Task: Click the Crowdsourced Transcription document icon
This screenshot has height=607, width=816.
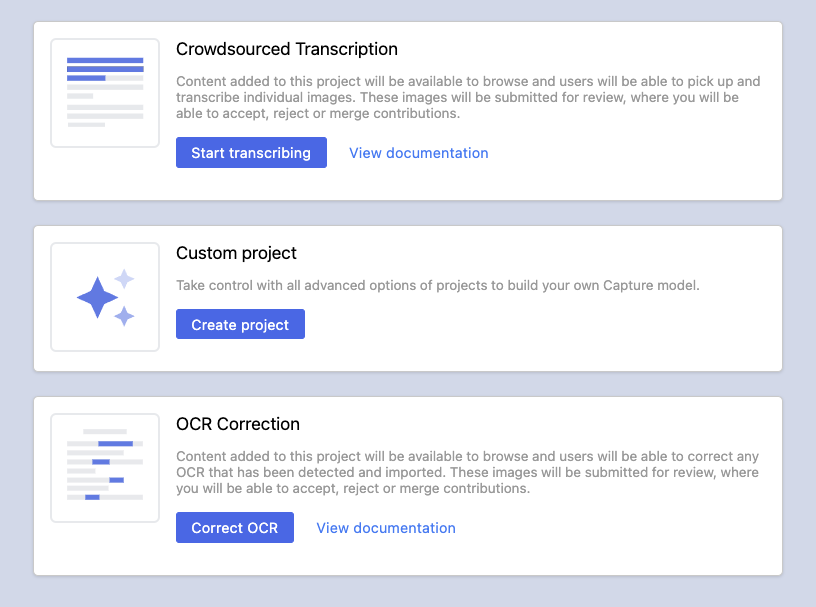Action: [x=104, y=92]
